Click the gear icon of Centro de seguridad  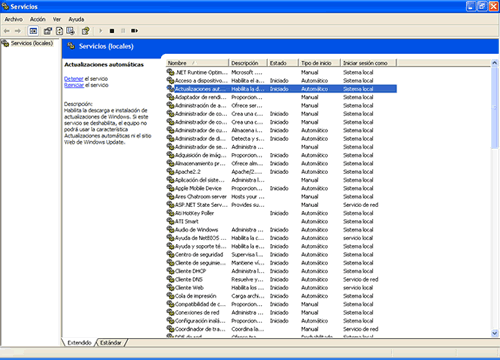[170, 255]
